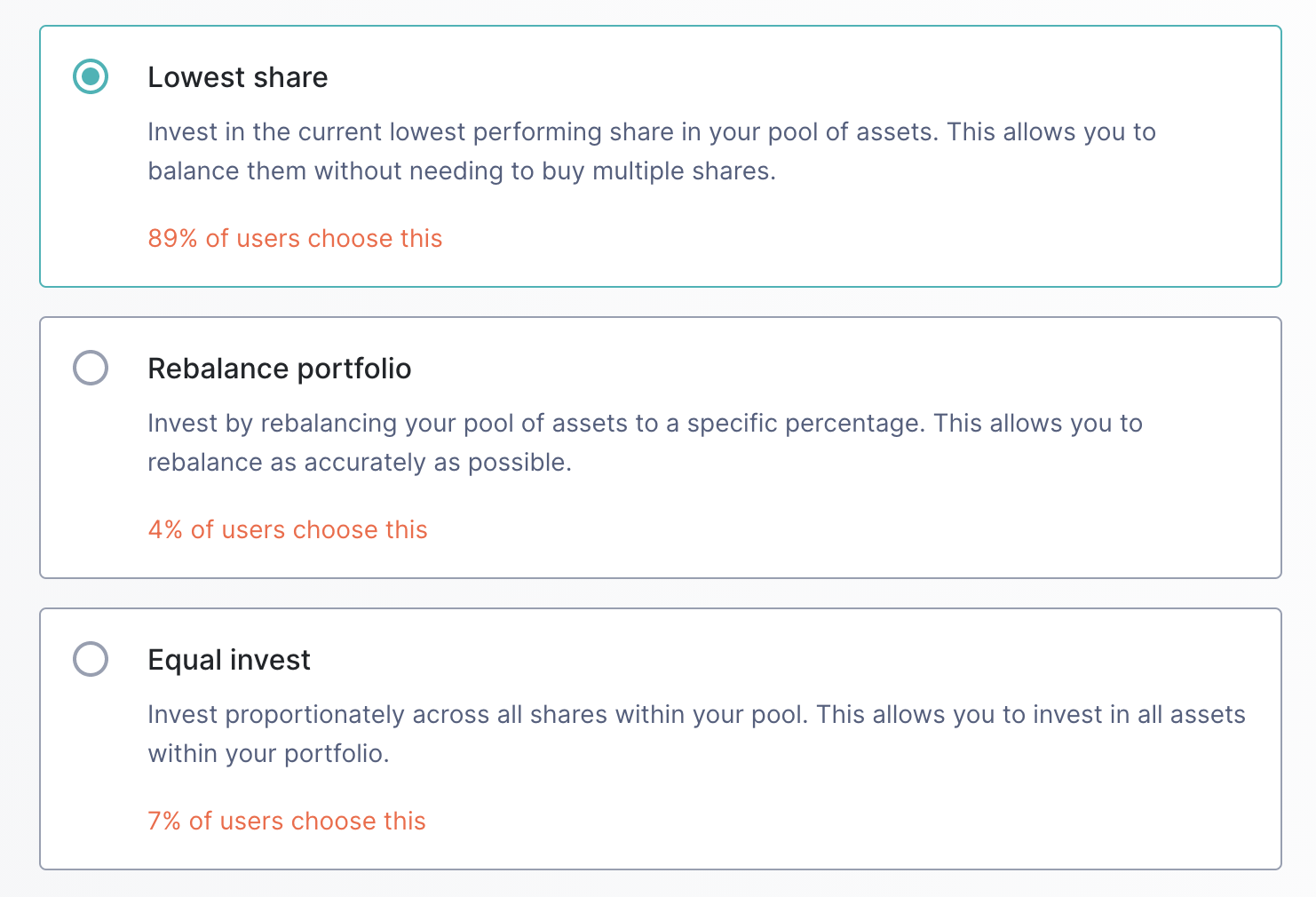This screenshot has height=897, width=1316.
Task: Click the Lowest share heading
Action: [238, 77]
